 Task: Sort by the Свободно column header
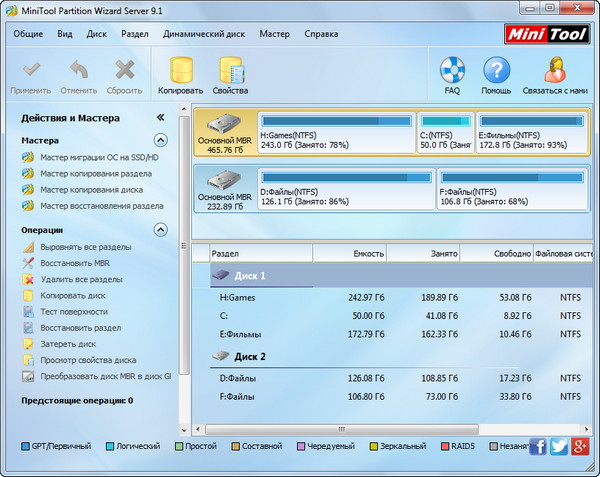[497, 253]
